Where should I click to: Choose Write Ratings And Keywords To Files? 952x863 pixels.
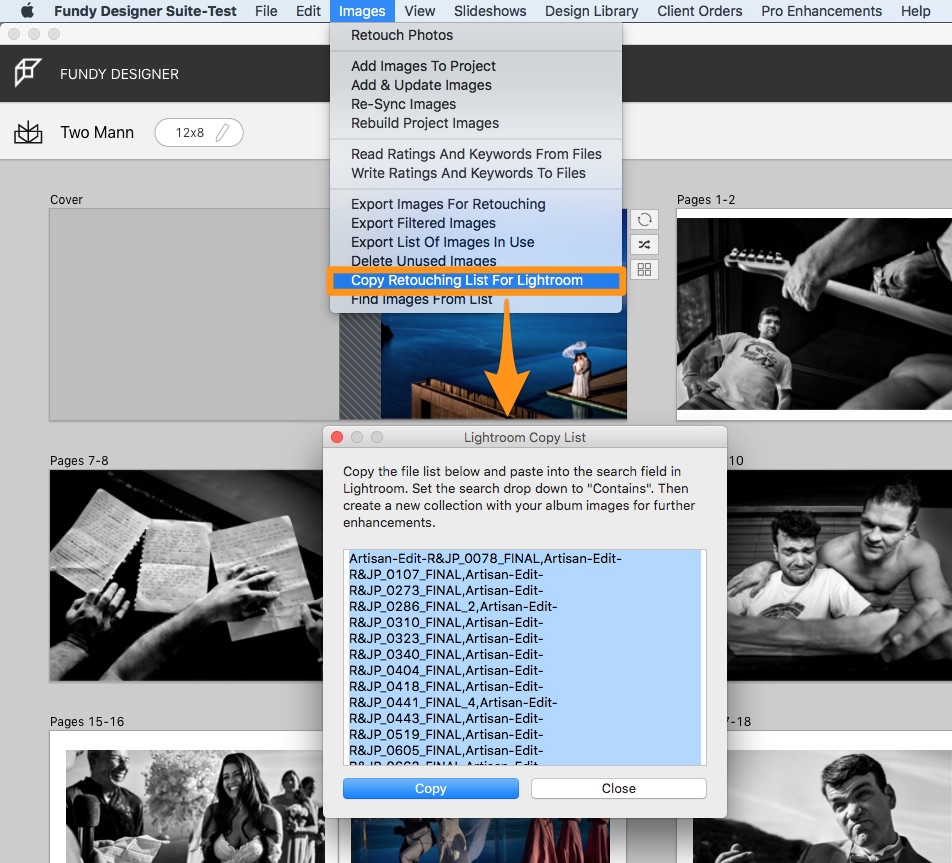click(x=476, y=173)
